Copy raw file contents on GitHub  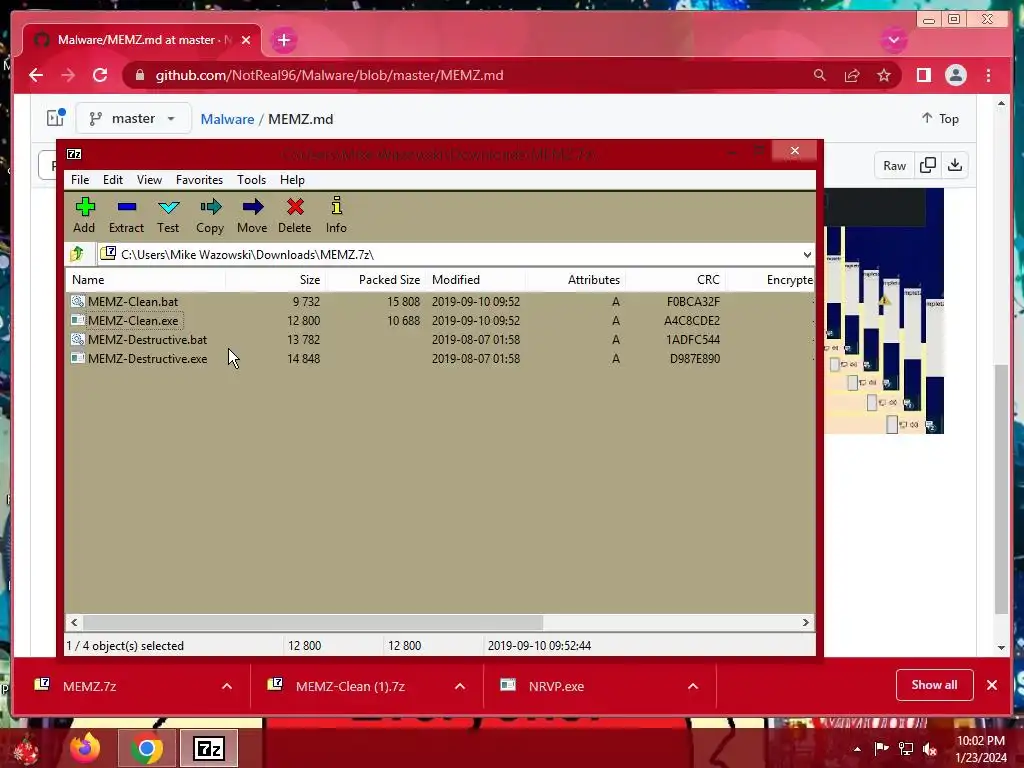click(927, 165)
